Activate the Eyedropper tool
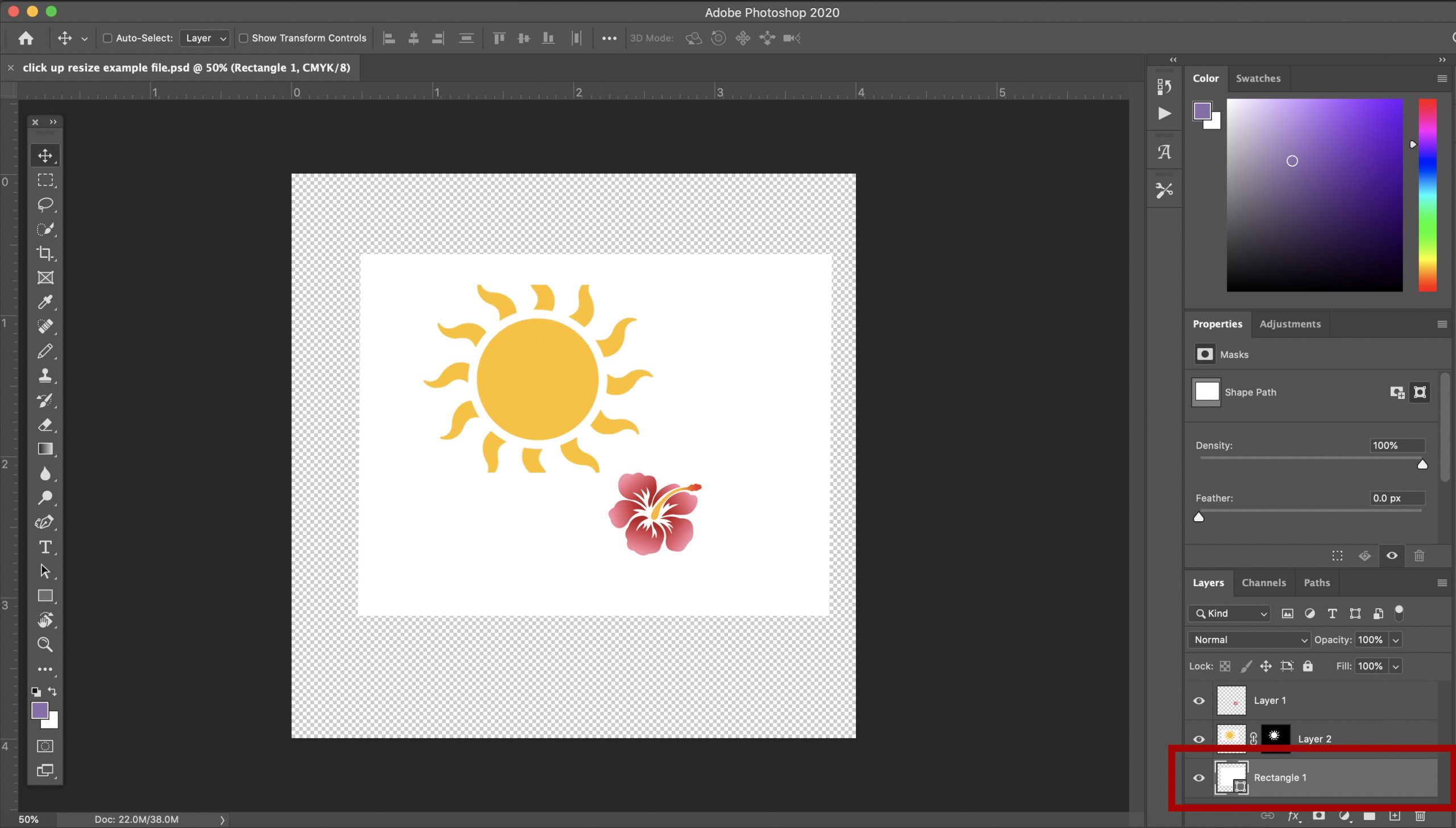1456x828 pixels. 45,302
